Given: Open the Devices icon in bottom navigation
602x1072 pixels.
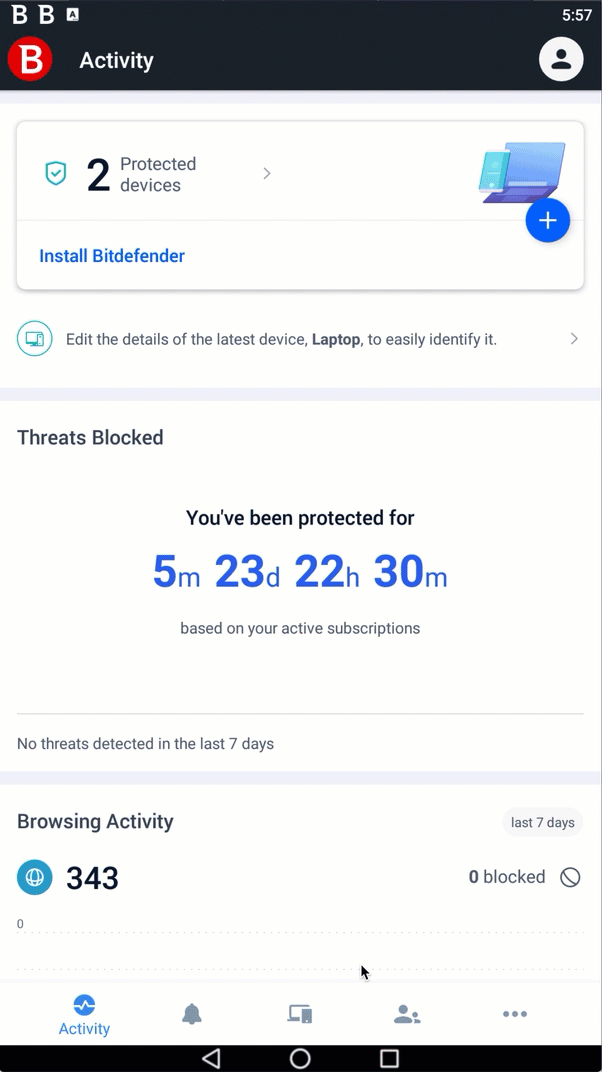Looking at the screenshot, I should pyautogui.click(x=299, y=1013).
